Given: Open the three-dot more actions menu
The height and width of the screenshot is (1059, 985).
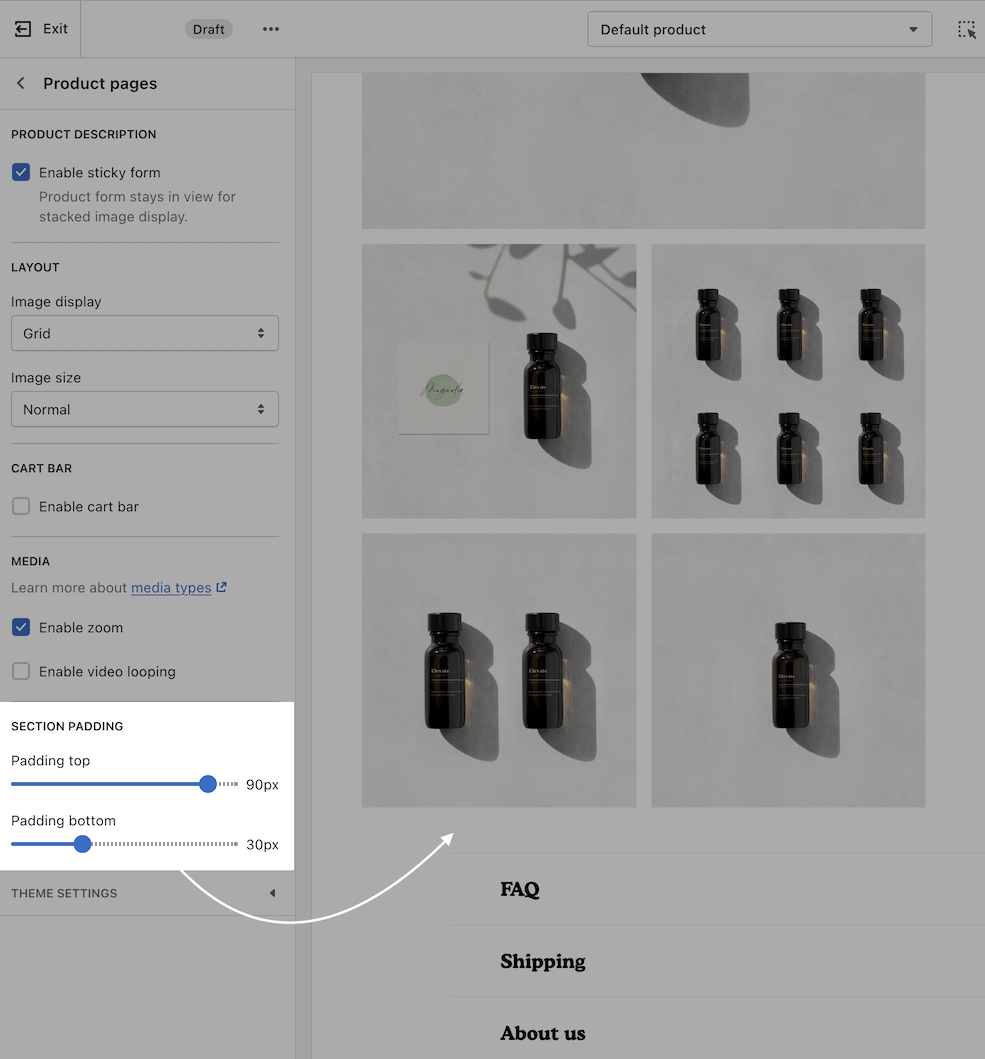Looking at the screenshot, I should (271, 29).
